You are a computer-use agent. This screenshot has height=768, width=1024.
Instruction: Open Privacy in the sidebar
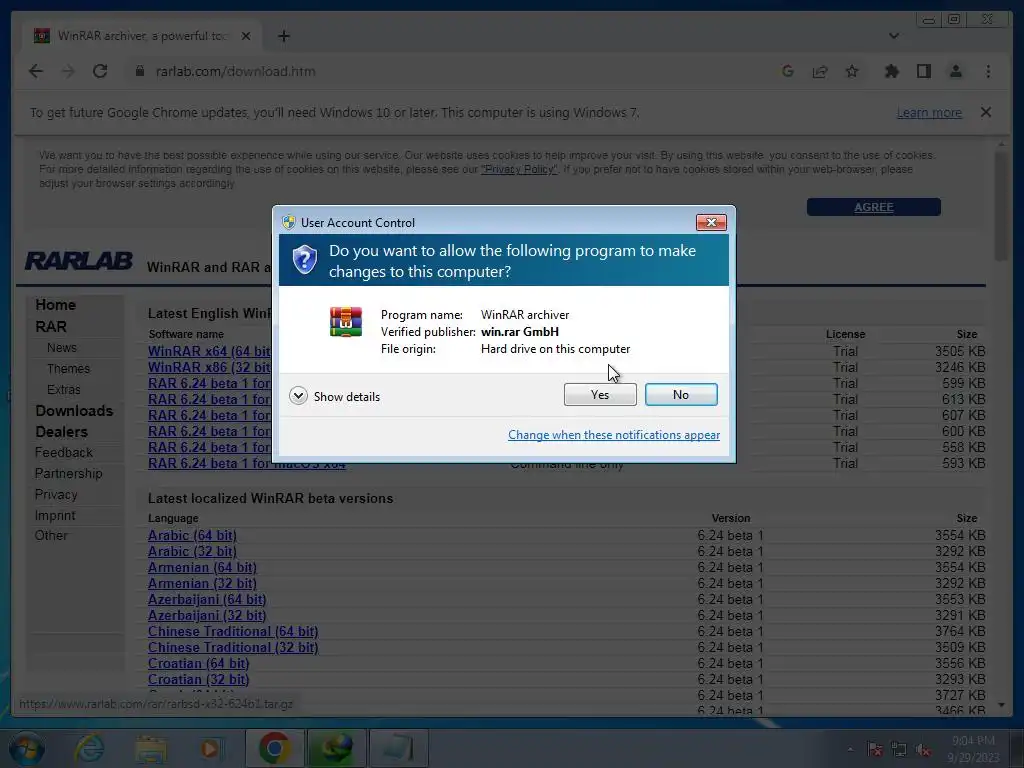(56, 494)
